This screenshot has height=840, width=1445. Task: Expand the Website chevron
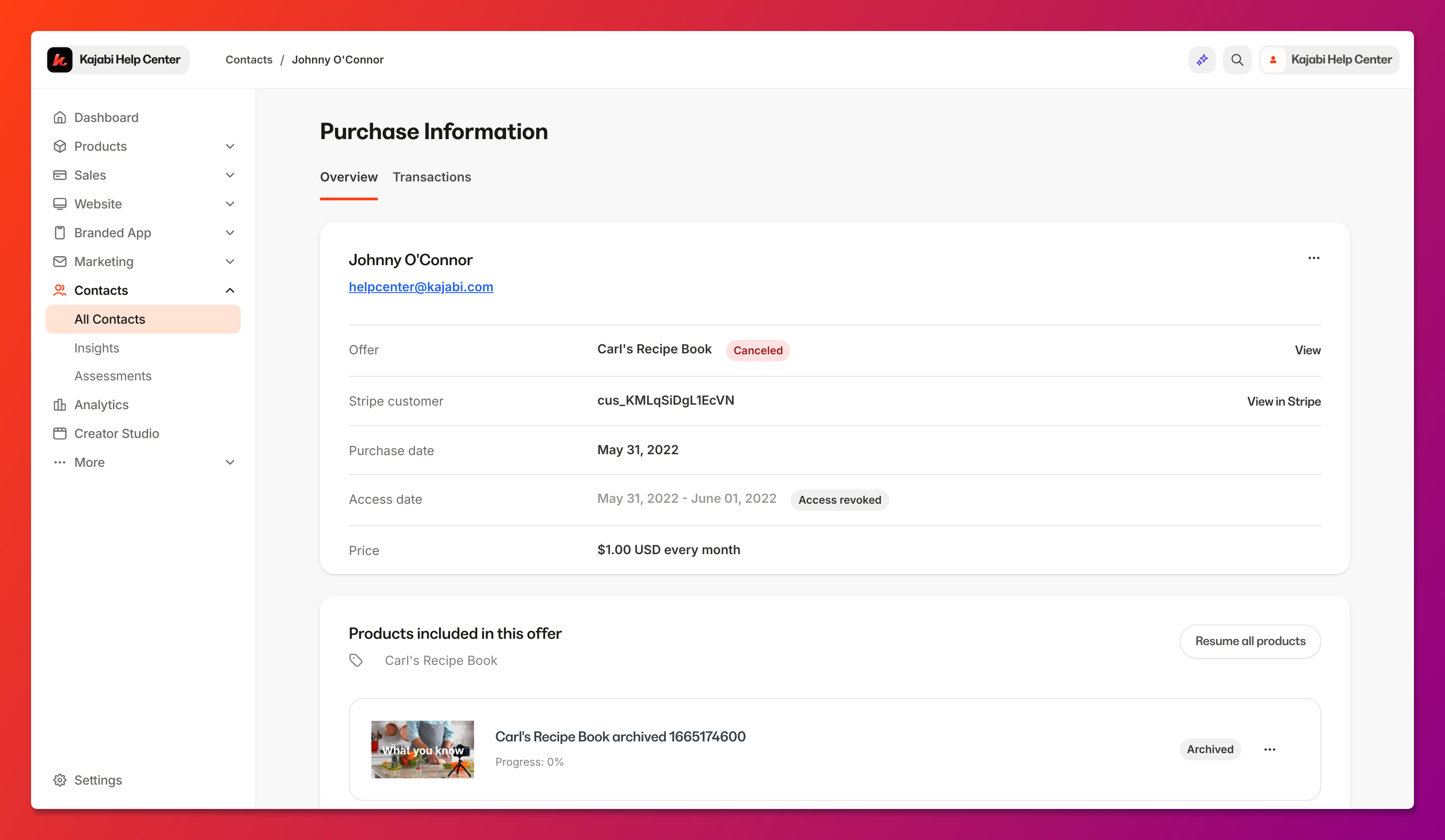coord(230,203)
